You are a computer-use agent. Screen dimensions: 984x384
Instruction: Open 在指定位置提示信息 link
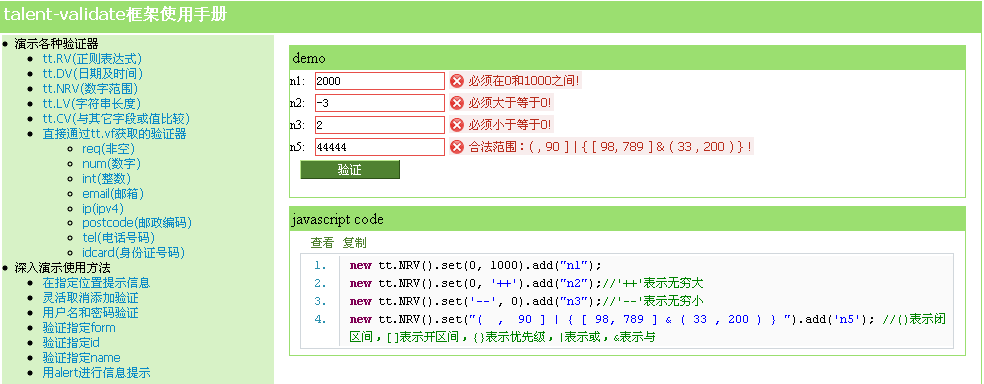(x=97, y=283)
